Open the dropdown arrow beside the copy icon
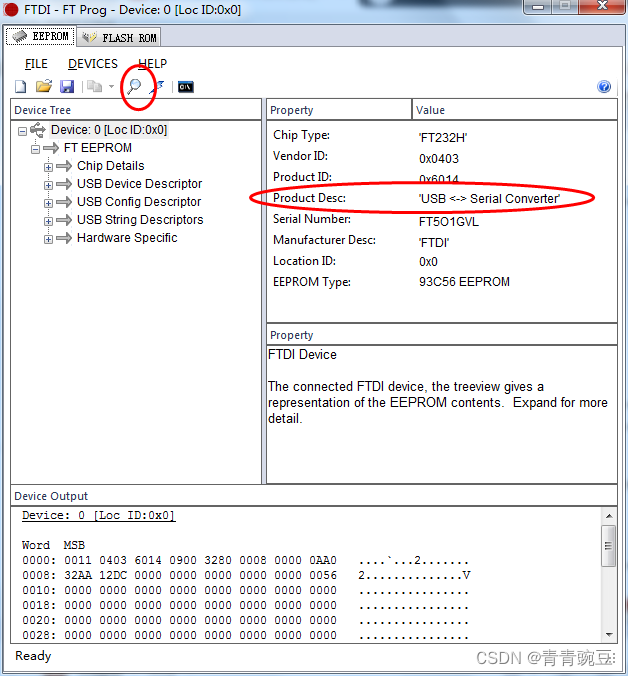Viewport: 628px width, 676px height. 111,87
